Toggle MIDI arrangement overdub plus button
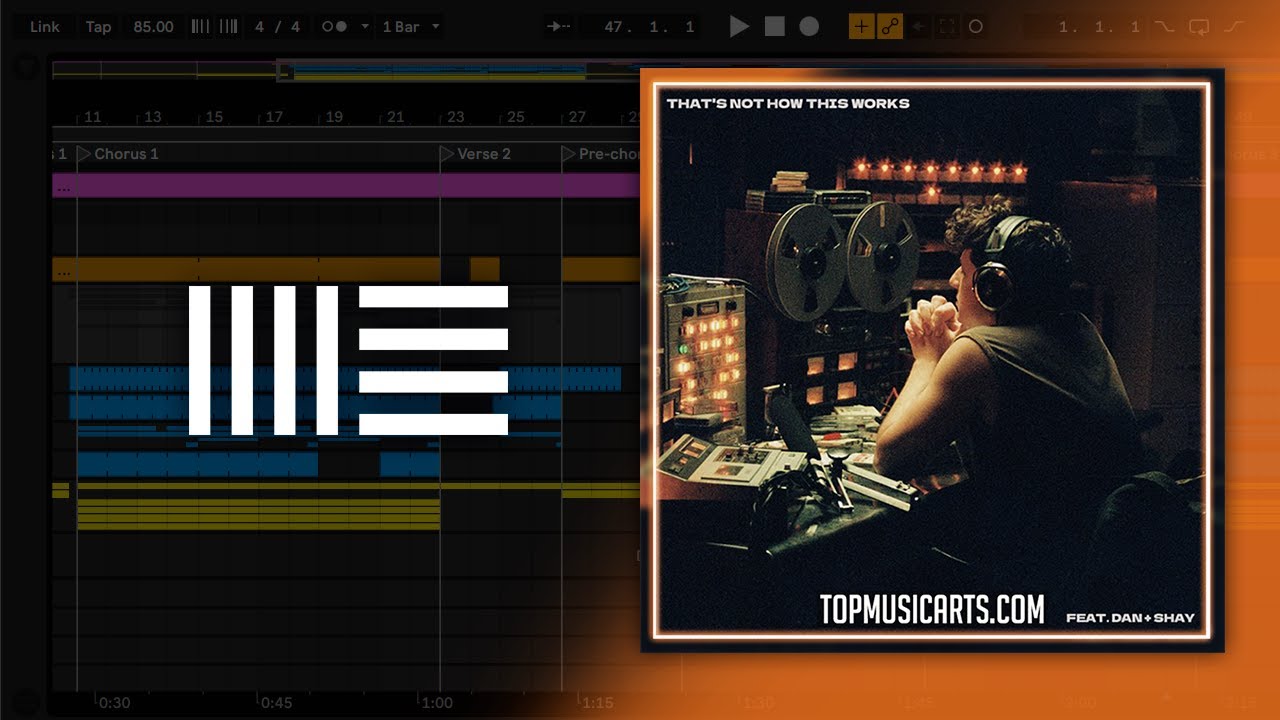The width and height of the screenshot is (1280, 720). pyautogui.click(x=860, y=27)
